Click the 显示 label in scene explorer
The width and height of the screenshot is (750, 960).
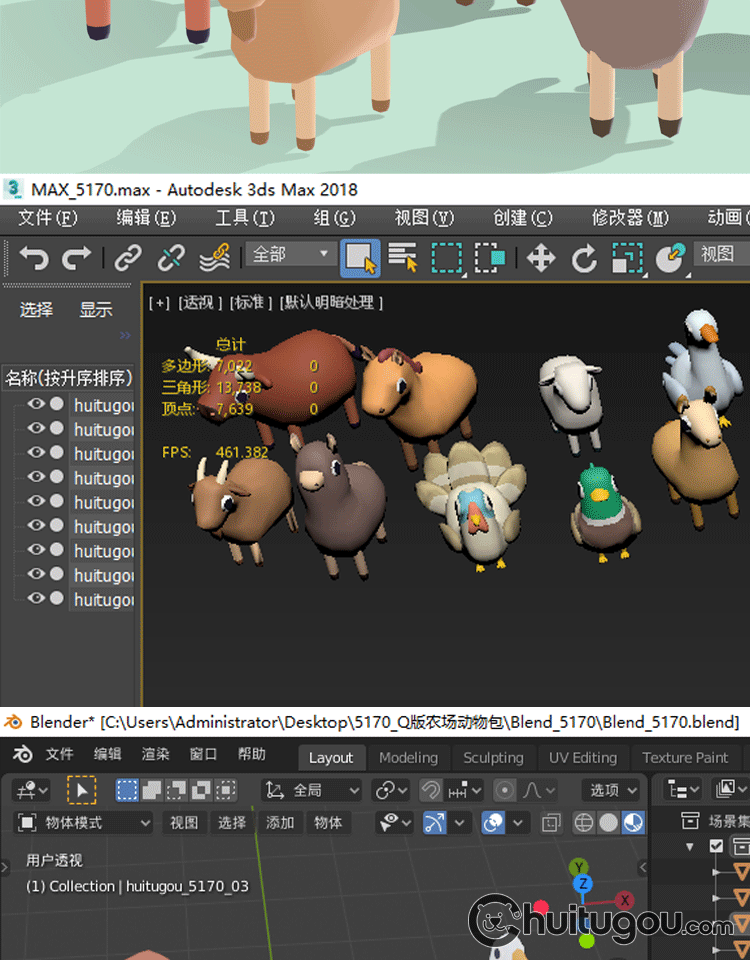pos(96,310)
